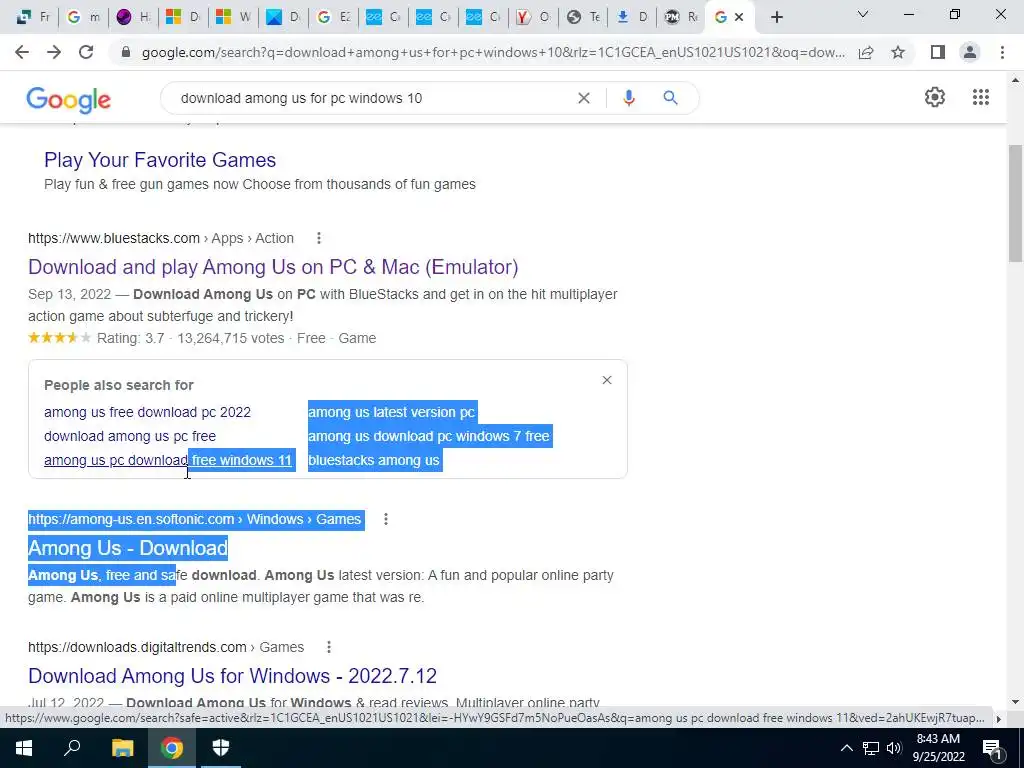This screenshot has width=1024, height=768.
Task: Open options menu for the digitaltrends.com result
Action: coord(329,647)
